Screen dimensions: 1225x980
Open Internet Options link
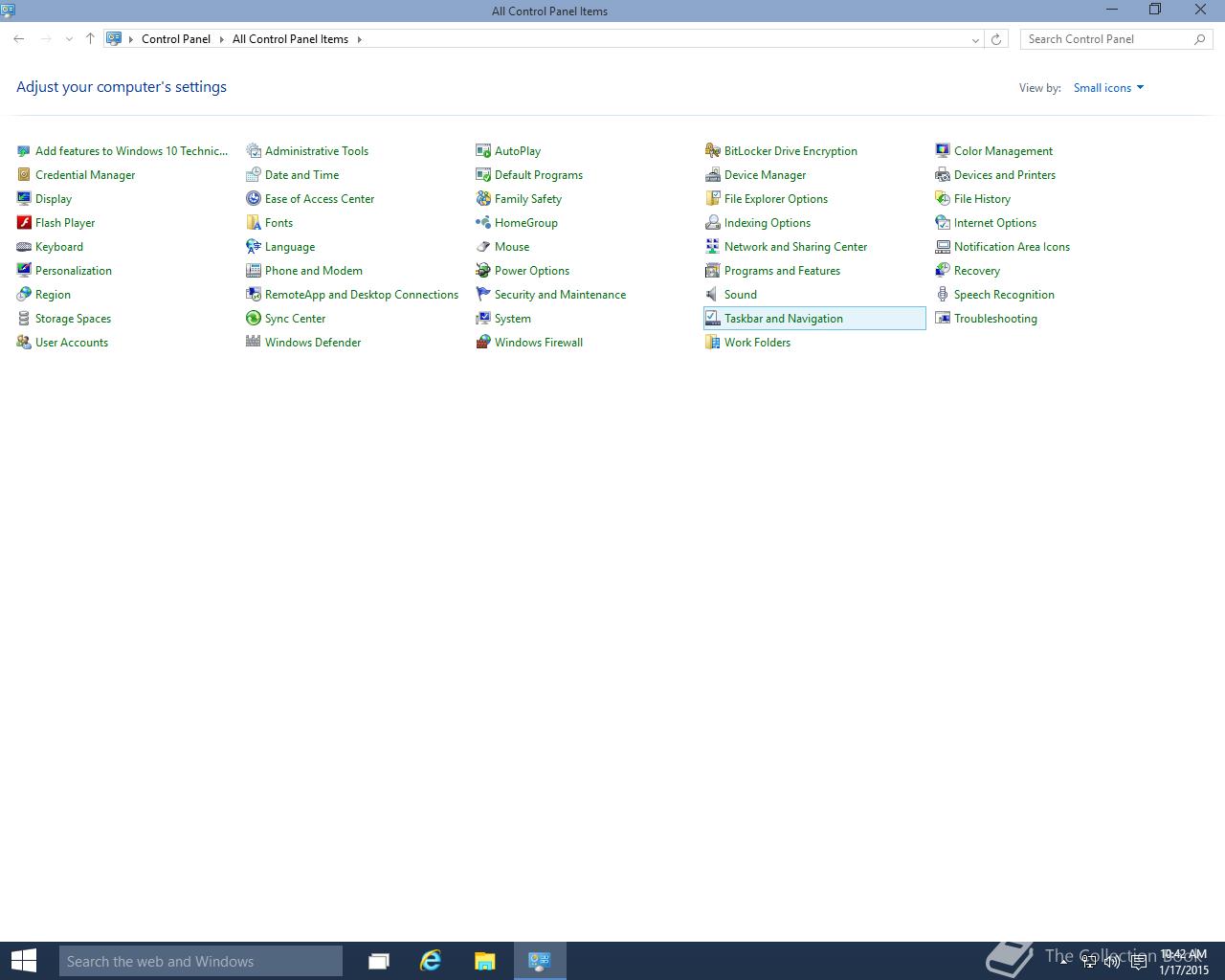click(x=995, y=222)
